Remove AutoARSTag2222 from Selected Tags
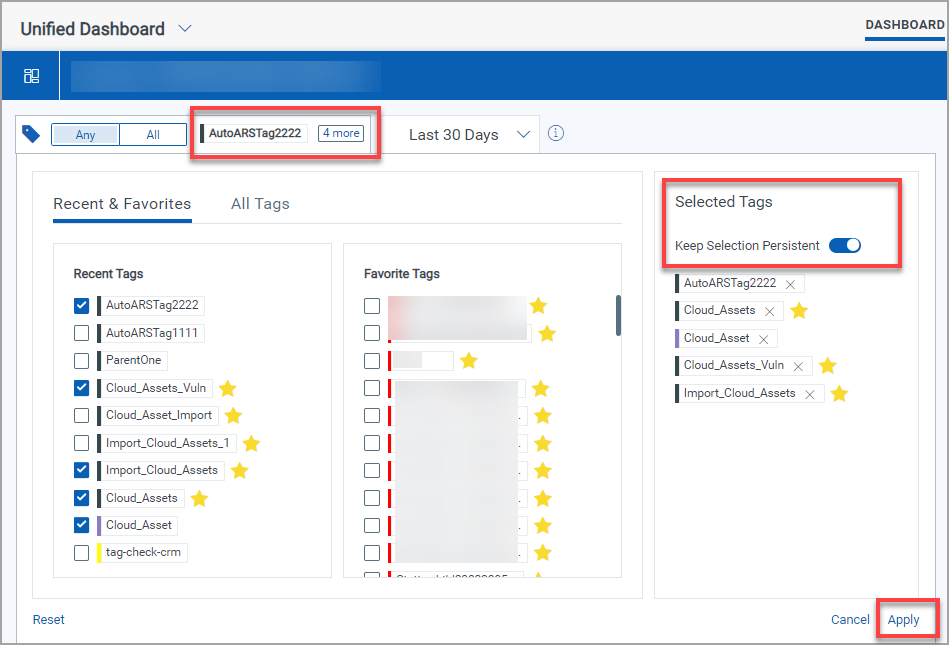 [x=790, y=284]
